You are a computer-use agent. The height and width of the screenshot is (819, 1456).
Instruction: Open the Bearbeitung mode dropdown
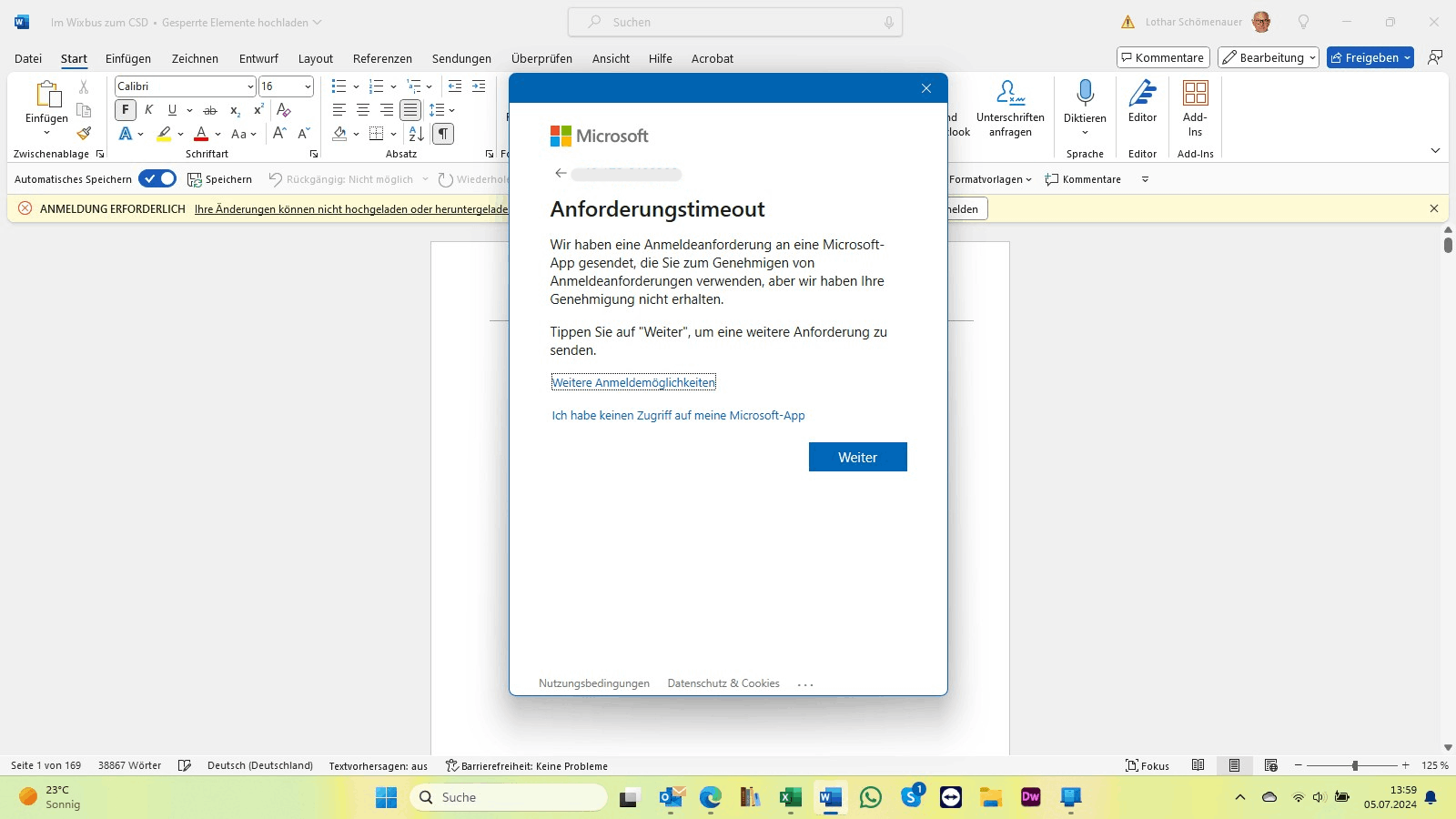pyautogui.click(x=1269, y=57)
